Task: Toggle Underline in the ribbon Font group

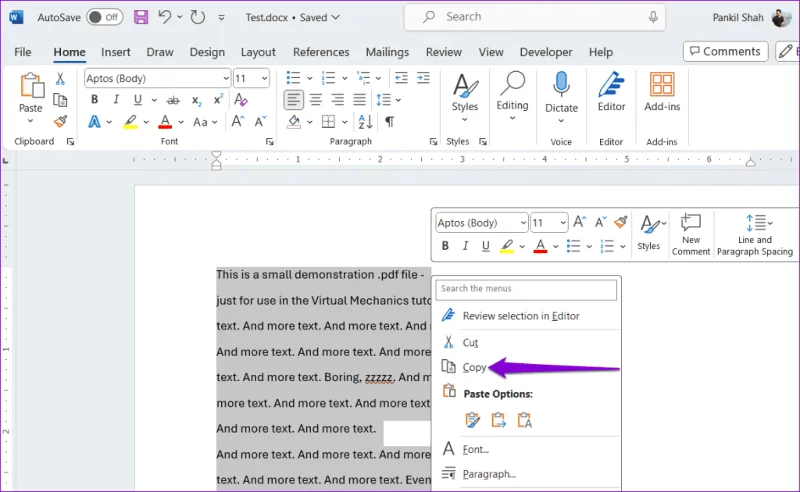Action: 138,100
